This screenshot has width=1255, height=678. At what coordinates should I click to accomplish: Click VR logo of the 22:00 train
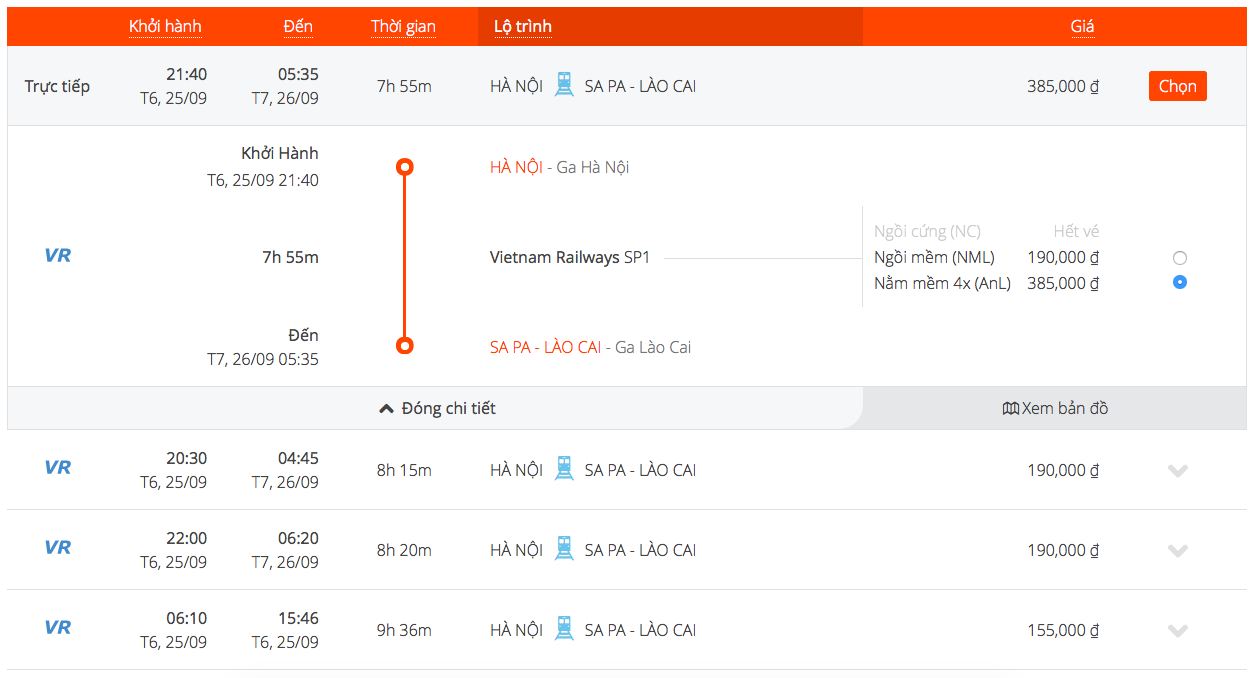point(58,548)
